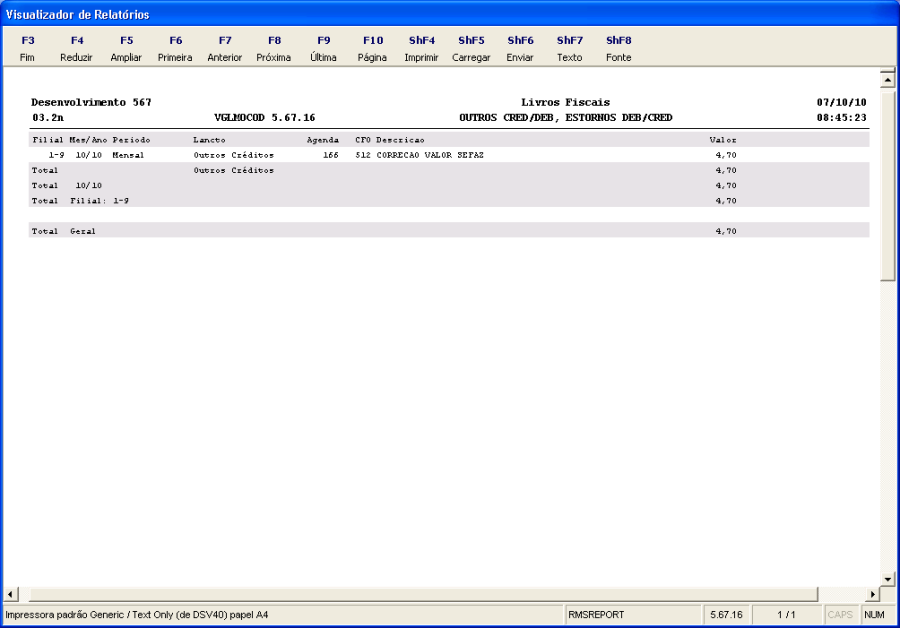Click the page indicator '1 / 1'
Image resolution: width=900 pixels, height=628 pixels.
(786, 615)
